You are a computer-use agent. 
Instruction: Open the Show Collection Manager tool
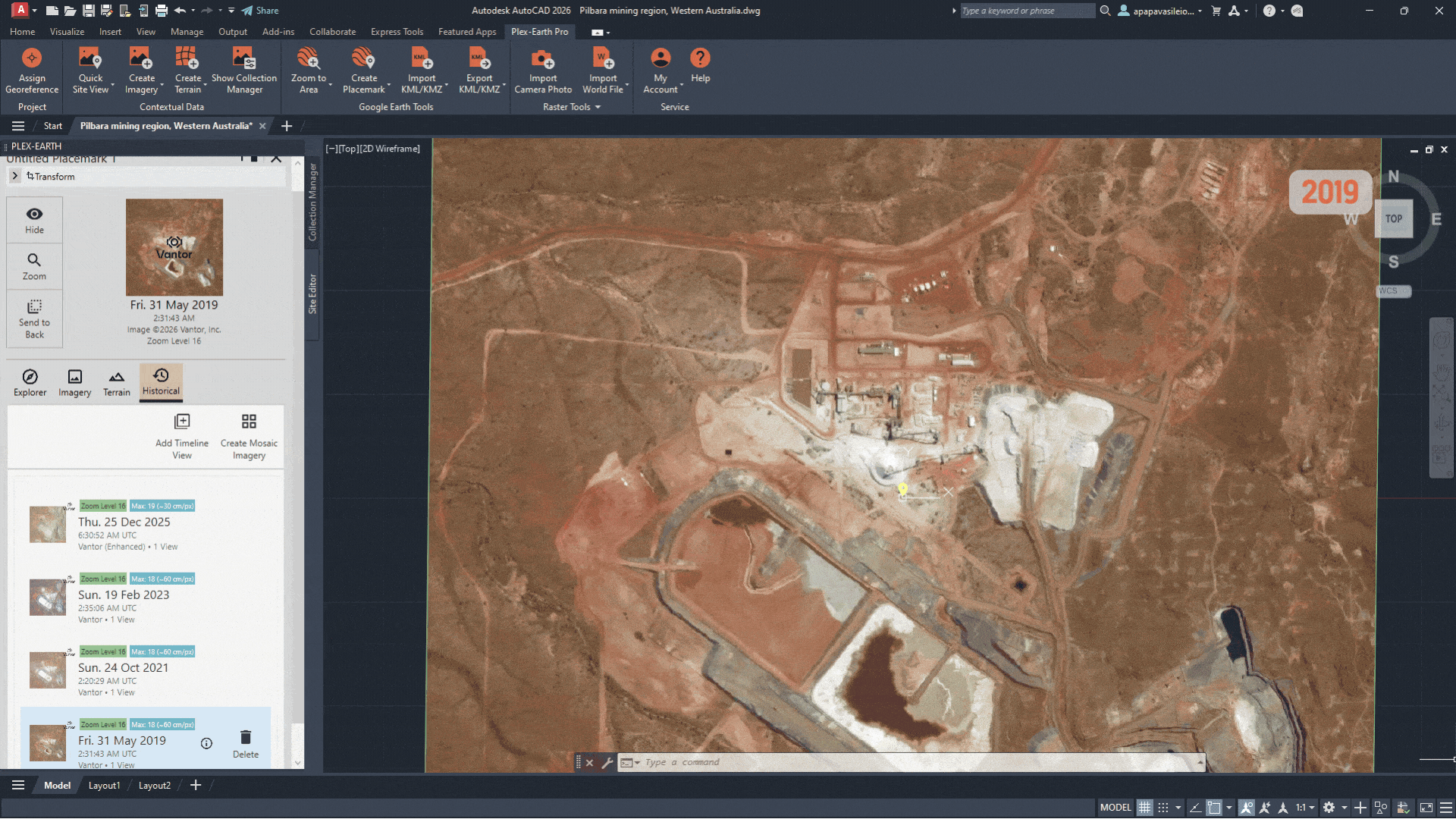tap(243, 59)
